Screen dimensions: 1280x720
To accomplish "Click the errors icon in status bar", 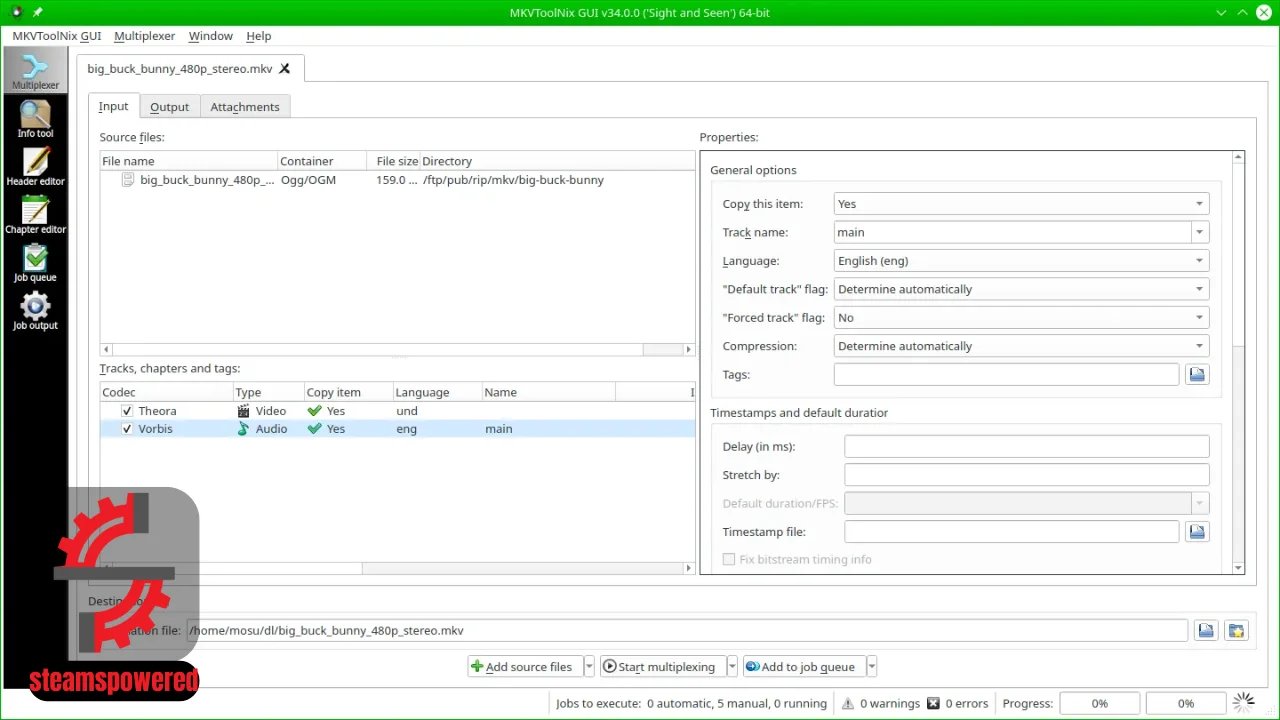I will (933, 703).
